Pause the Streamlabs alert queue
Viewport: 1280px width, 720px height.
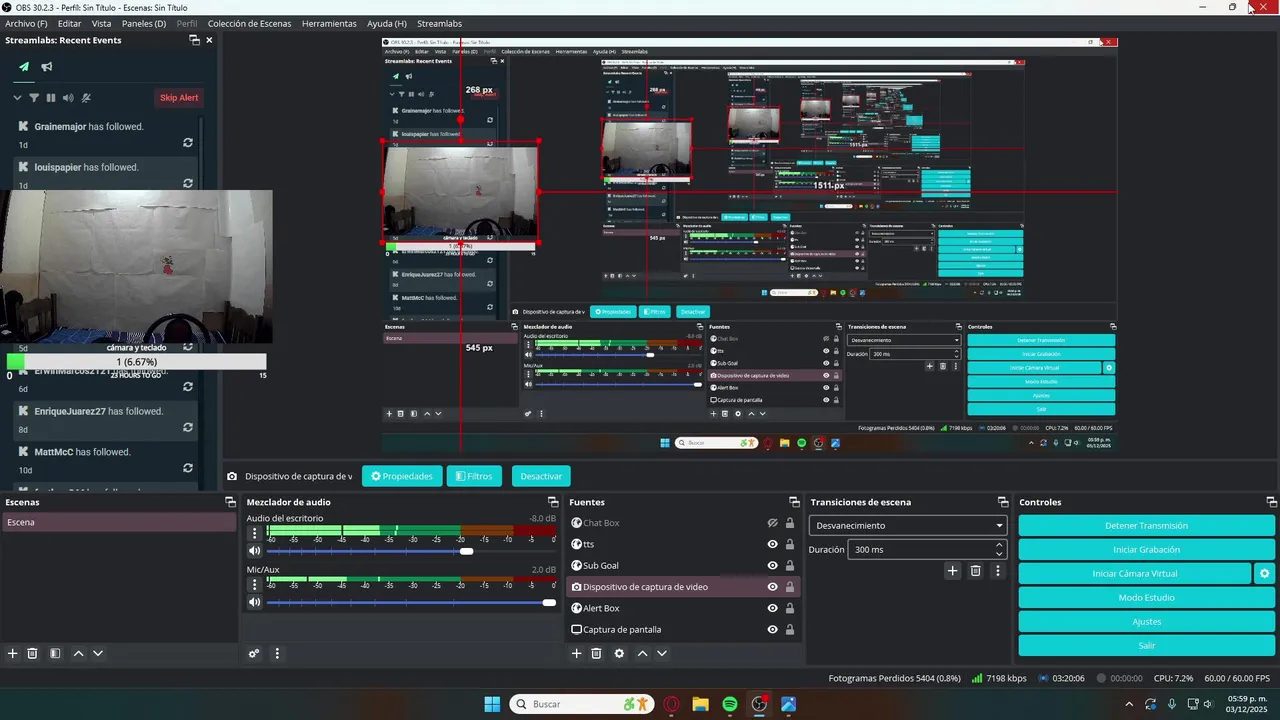[x=51, y=98]
